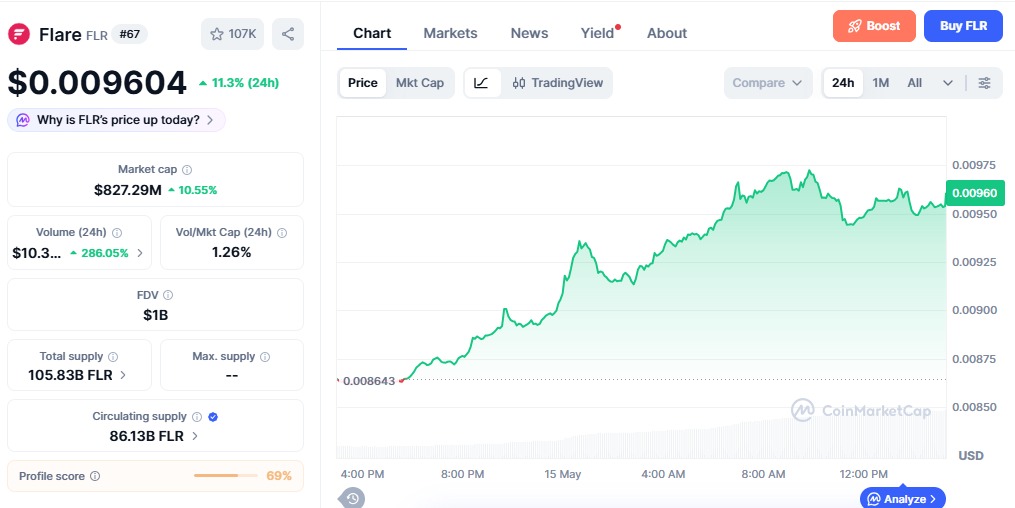Image resolution: width=1015 pixels, height=508 pixels.
Task: Open the News tab
Action: click(x=530, y=33)
